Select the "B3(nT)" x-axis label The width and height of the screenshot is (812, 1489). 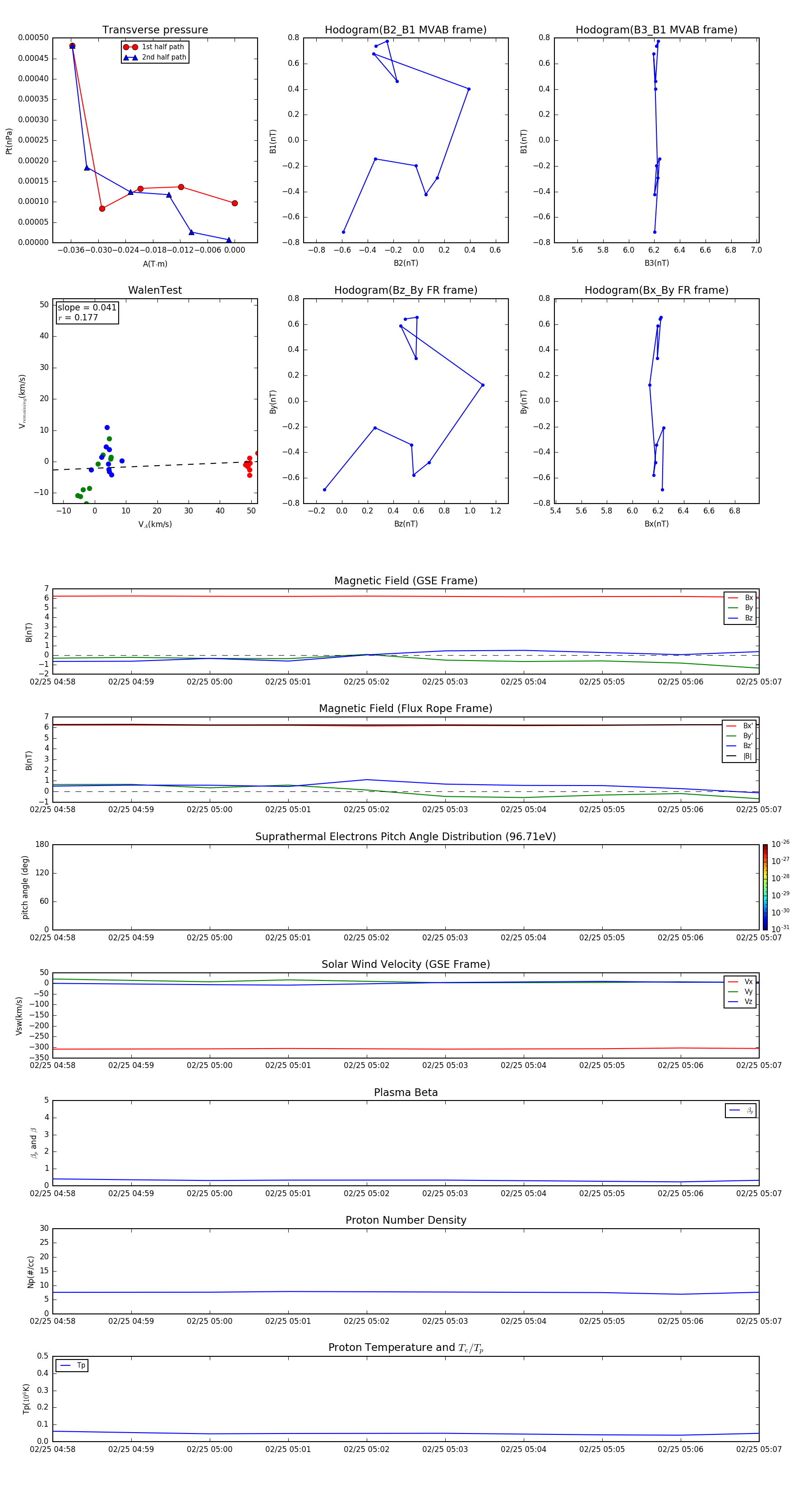[656, 263]
